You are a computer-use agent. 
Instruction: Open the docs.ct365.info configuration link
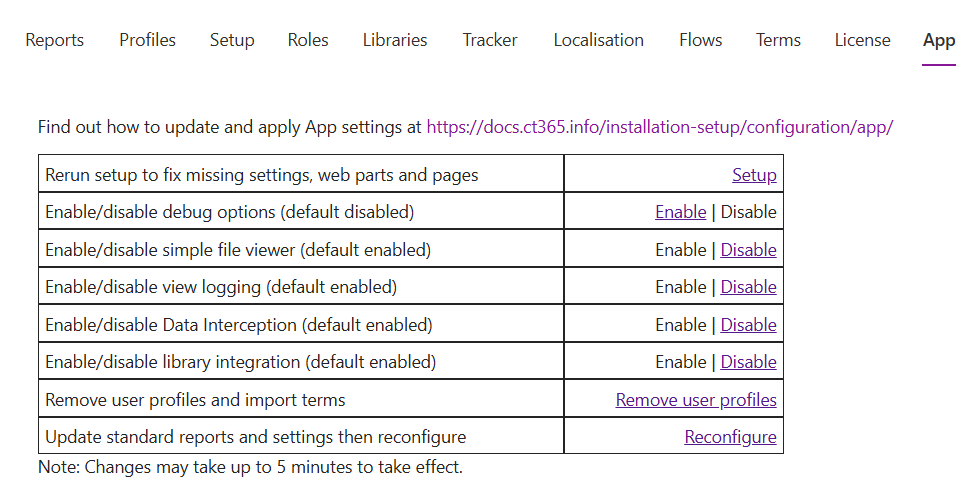click(659, 127)
